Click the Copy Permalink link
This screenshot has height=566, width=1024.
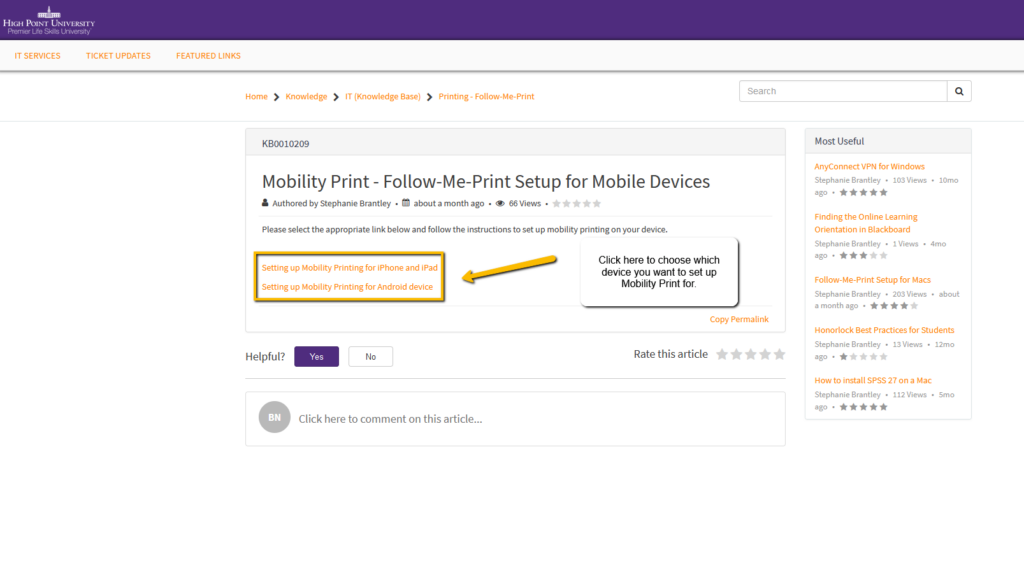tap(739, 319)
